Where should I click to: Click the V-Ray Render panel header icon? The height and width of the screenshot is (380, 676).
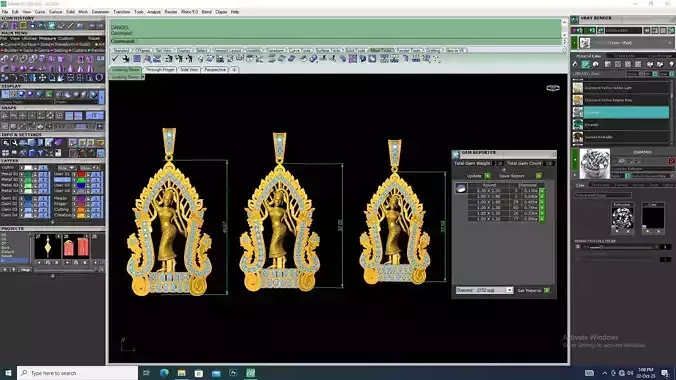(575, 19)
